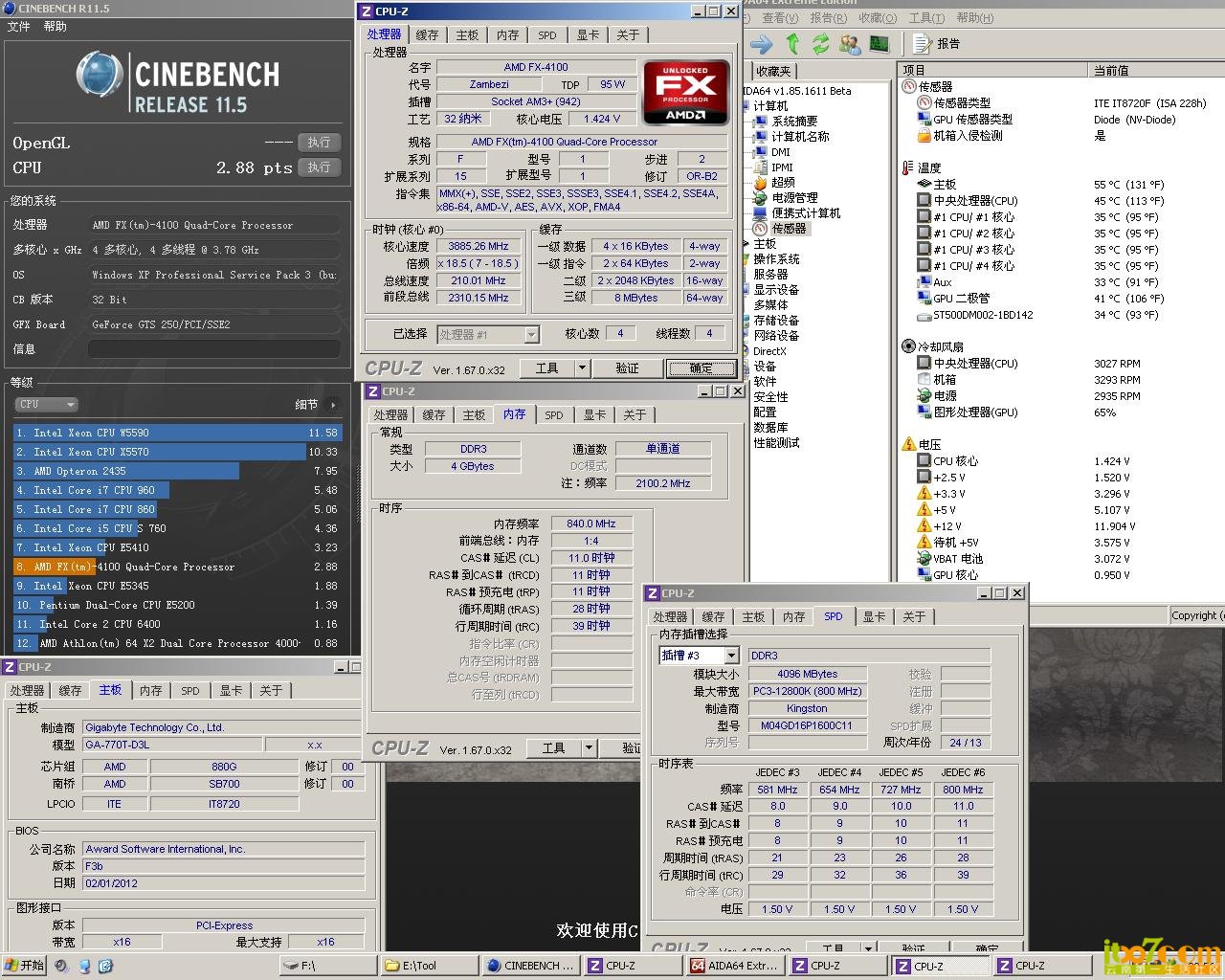Switch to 内存 tab in CPU-Z mainboard window
This screenshot has height=980, width=1225.
pyautogui.click(x=150, y=691)
